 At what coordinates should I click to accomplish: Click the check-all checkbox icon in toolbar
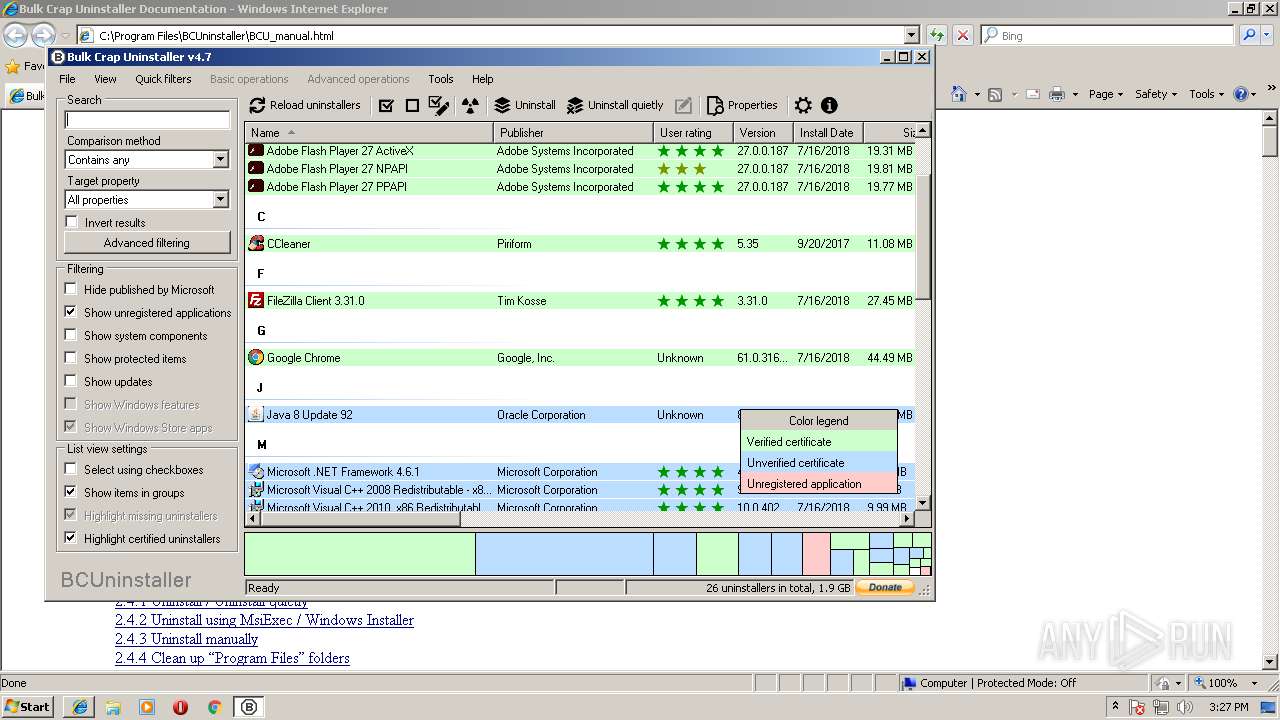tap(386, 105)
